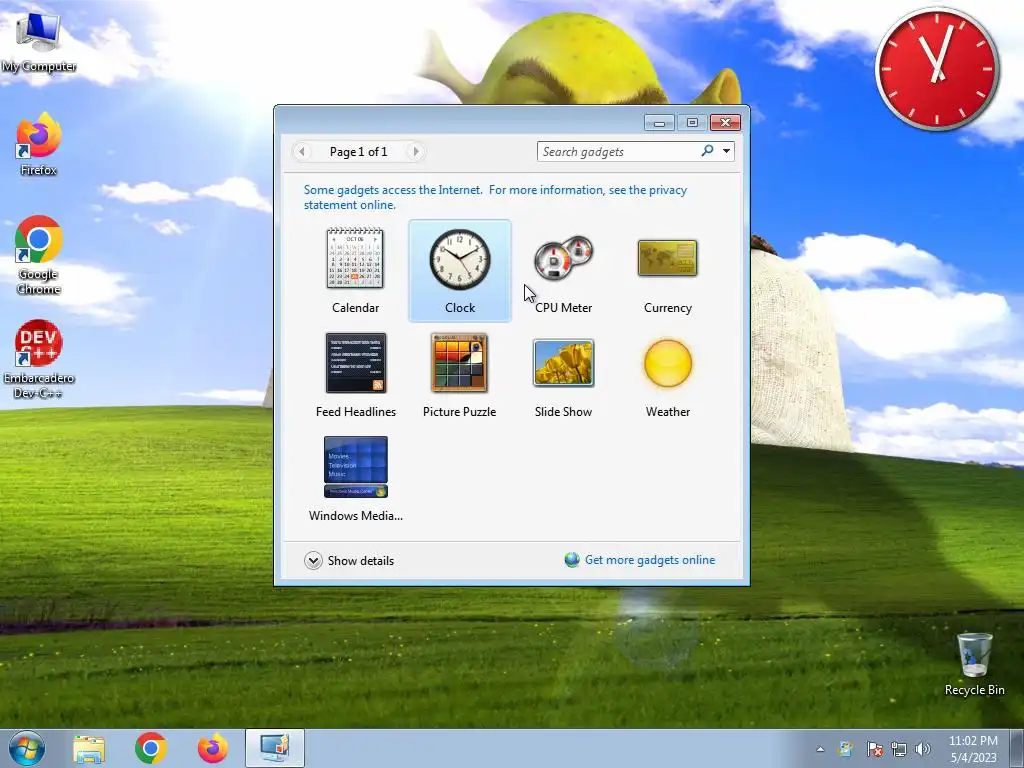Go to next gadgets page
The image size is (1024, 768).
point(415,152)
